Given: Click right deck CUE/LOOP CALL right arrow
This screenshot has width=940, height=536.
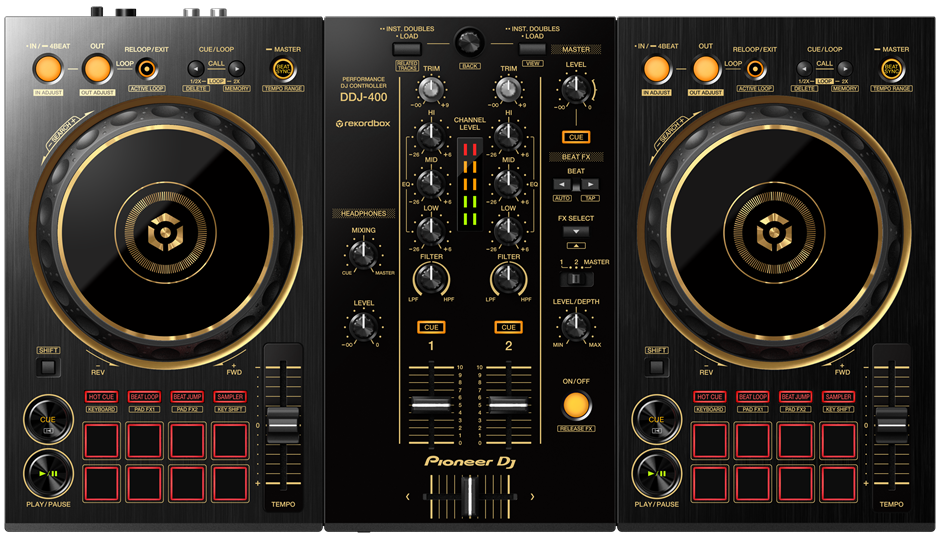Looking at the screenshot, I should (845, 68).
